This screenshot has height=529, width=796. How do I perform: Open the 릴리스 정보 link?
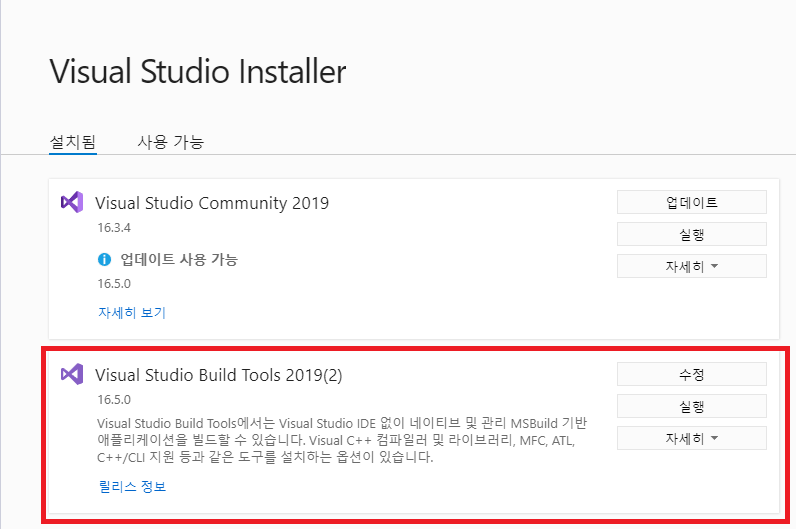tap(132, 486)
